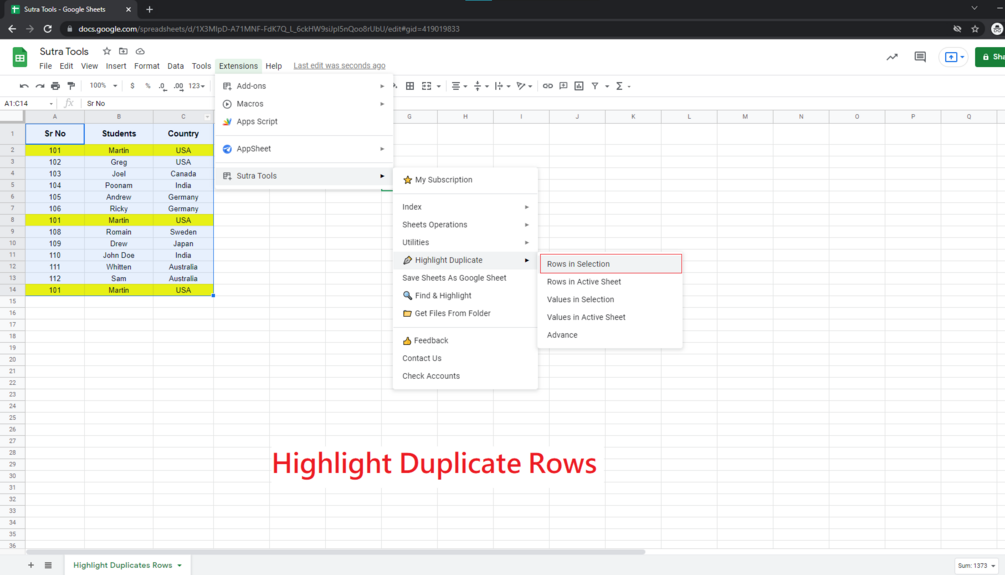Click the Functions sigma icon
This screenshot has width=1005, height=575.
[x=619, y=86]
